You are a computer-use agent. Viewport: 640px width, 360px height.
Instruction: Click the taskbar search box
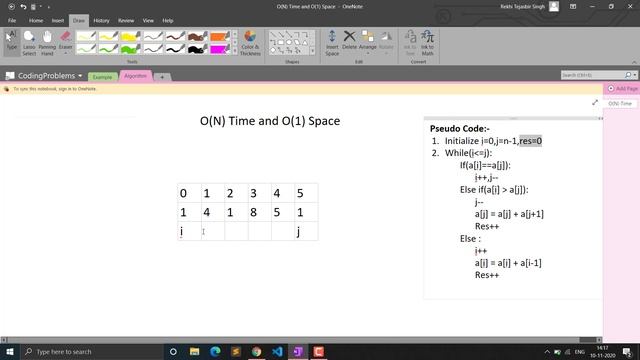[x=92, y=351]
